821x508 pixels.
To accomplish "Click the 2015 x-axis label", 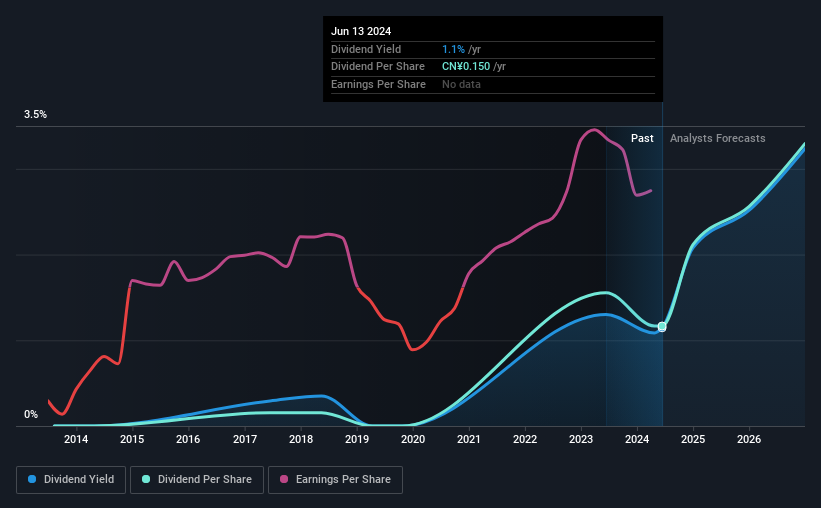I will [x=132, y=439].
